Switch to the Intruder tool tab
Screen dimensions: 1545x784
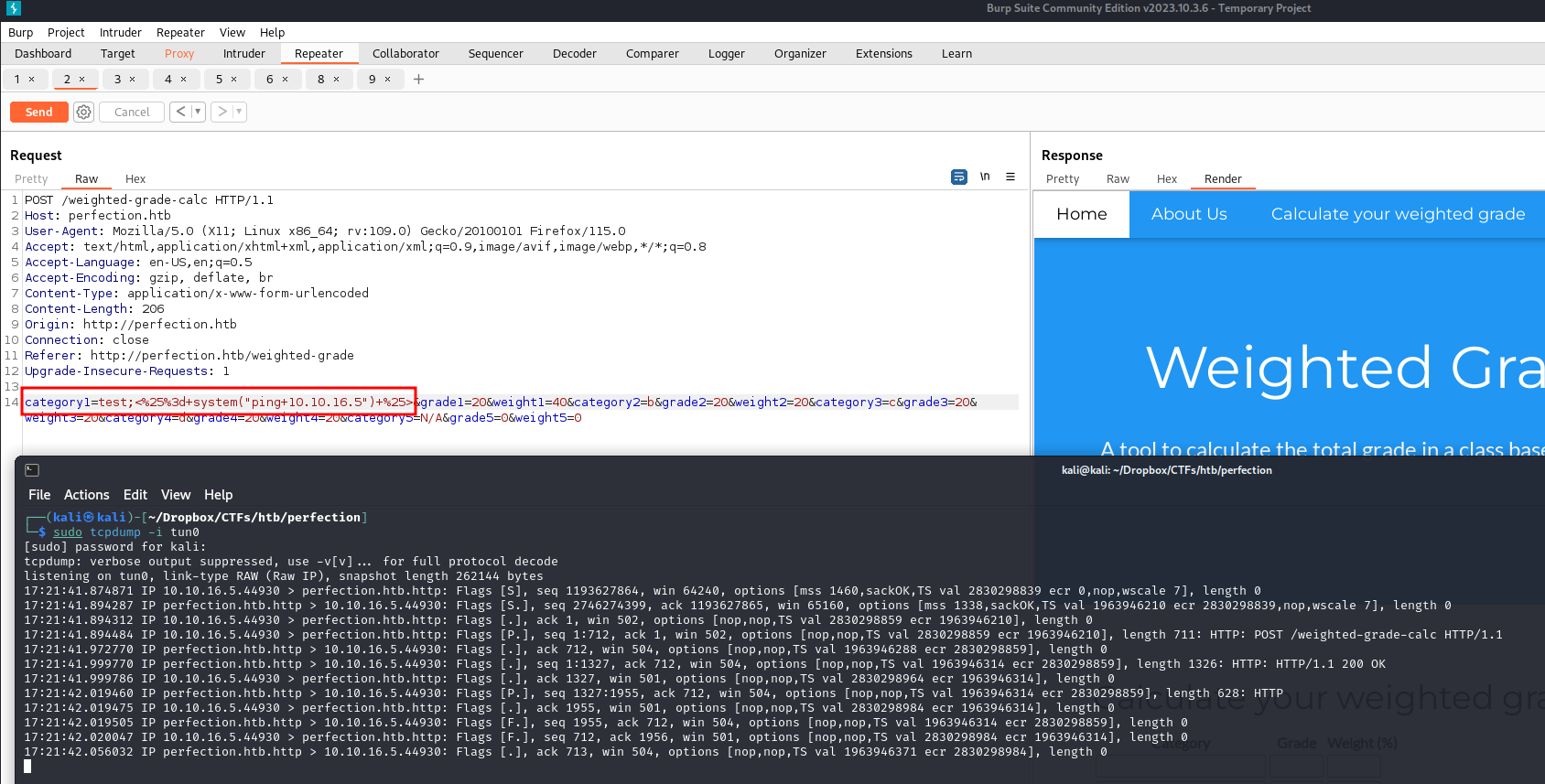click(244, 54)
